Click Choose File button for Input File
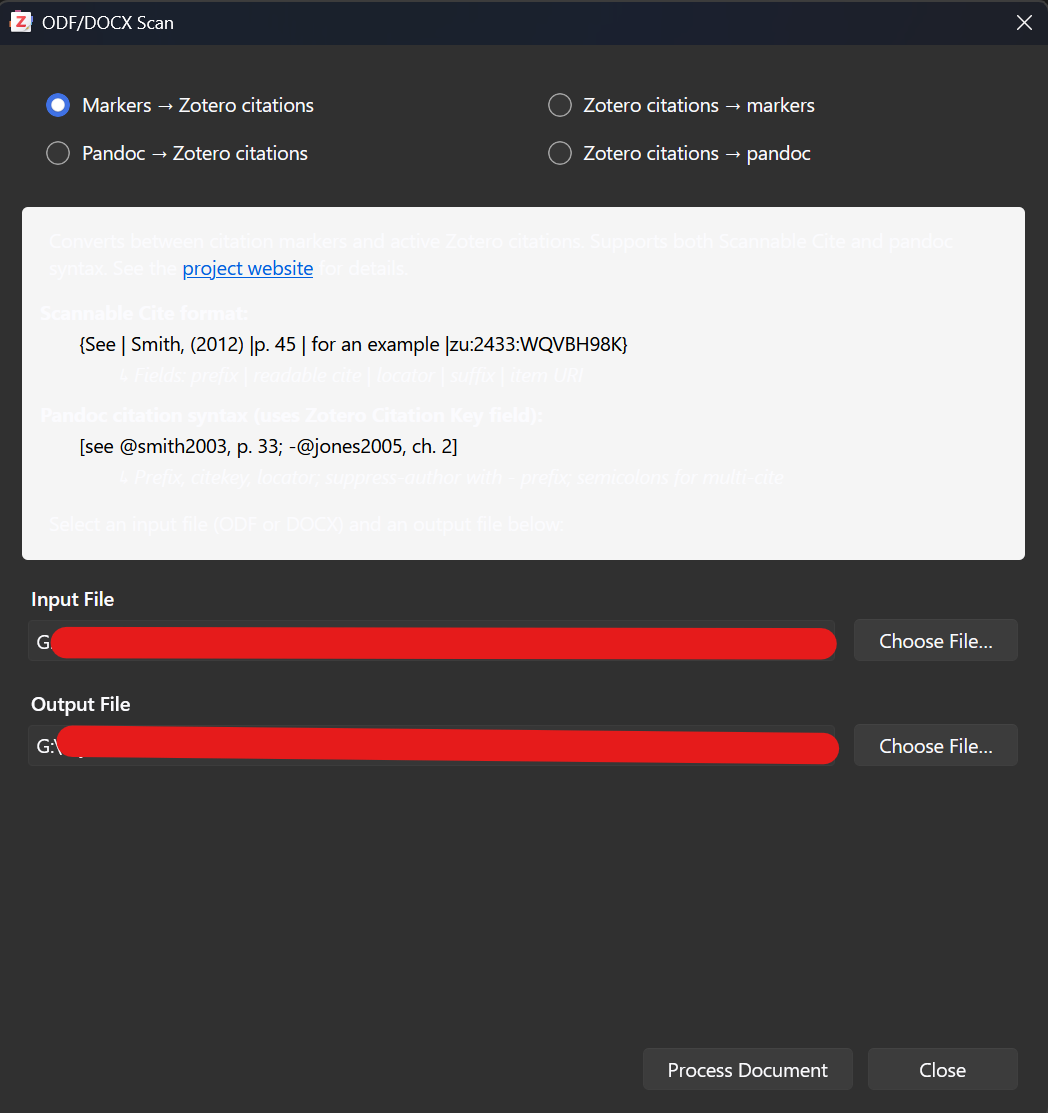Screen dimensions: 1048x1113 click(936, 641)
